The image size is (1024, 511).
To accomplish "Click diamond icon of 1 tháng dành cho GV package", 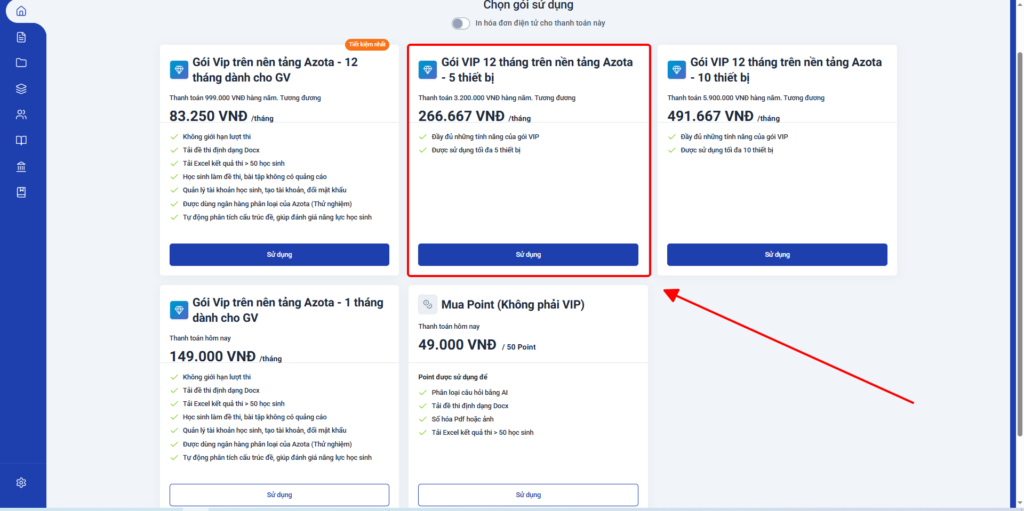I will pos(179,310).
